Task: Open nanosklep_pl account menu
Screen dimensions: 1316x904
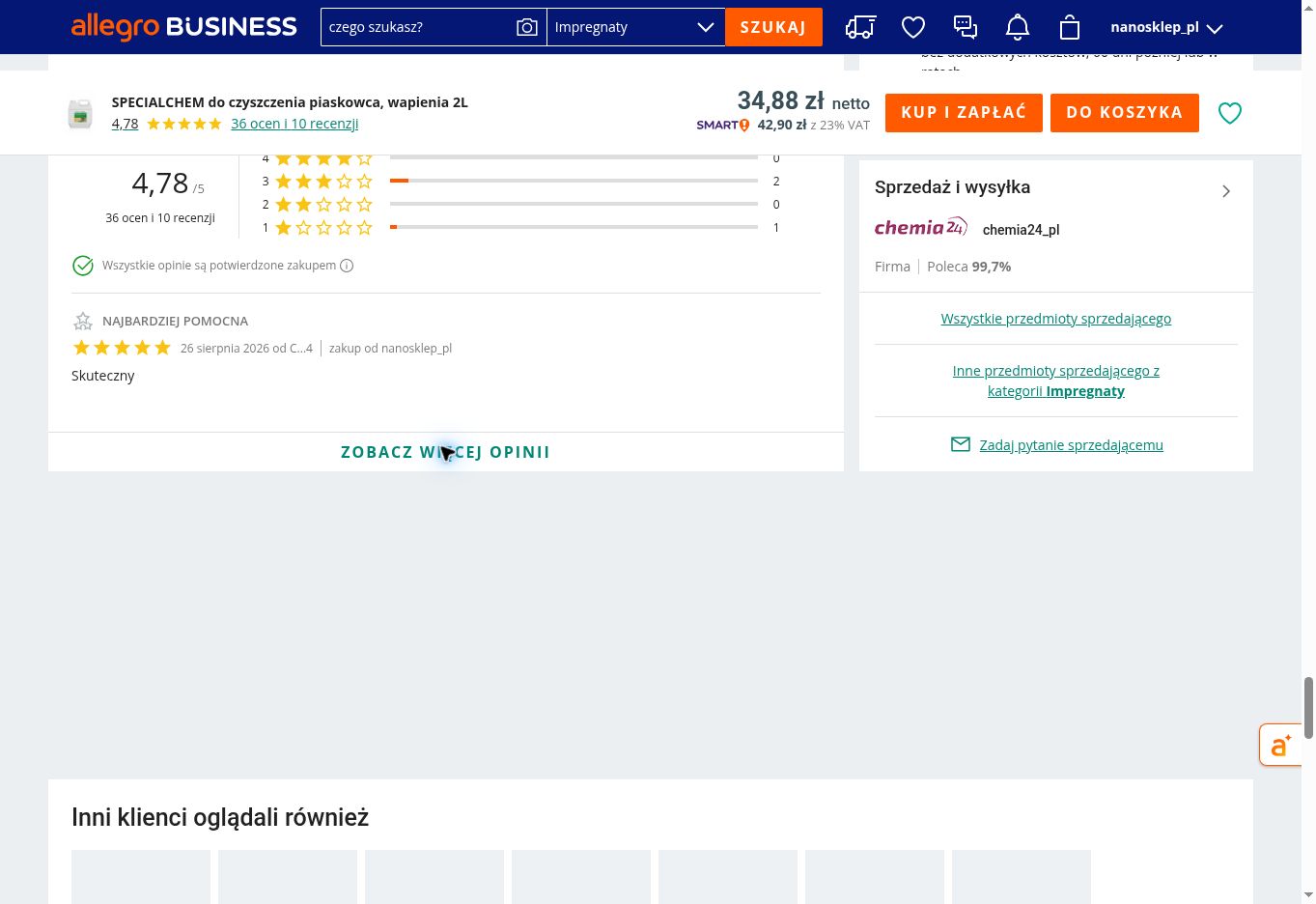Action: 1166,27
